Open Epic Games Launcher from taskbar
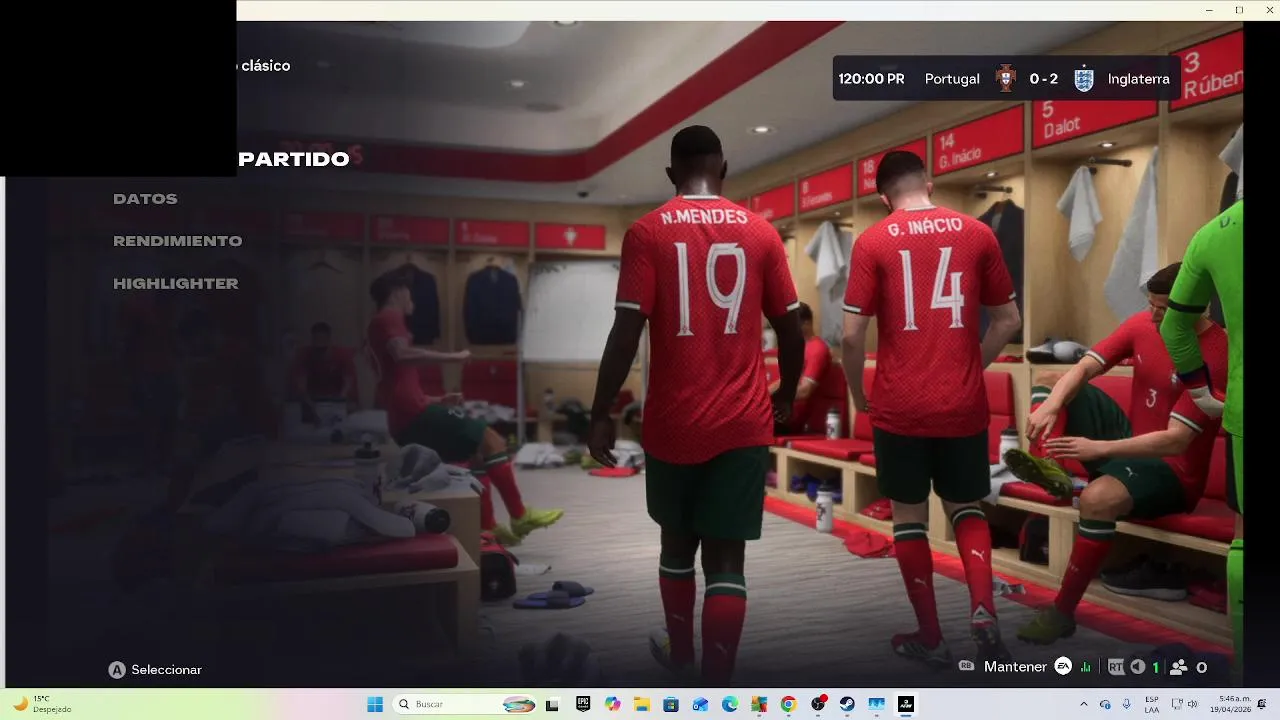Image resolution: width=1280 pixels, height=720 pixels. coord(582,704)
